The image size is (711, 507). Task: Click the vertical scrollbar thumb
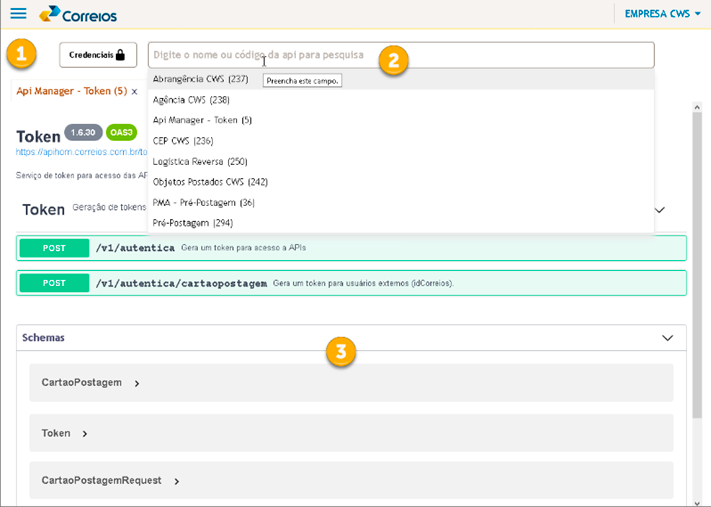(x=697, y=265)
